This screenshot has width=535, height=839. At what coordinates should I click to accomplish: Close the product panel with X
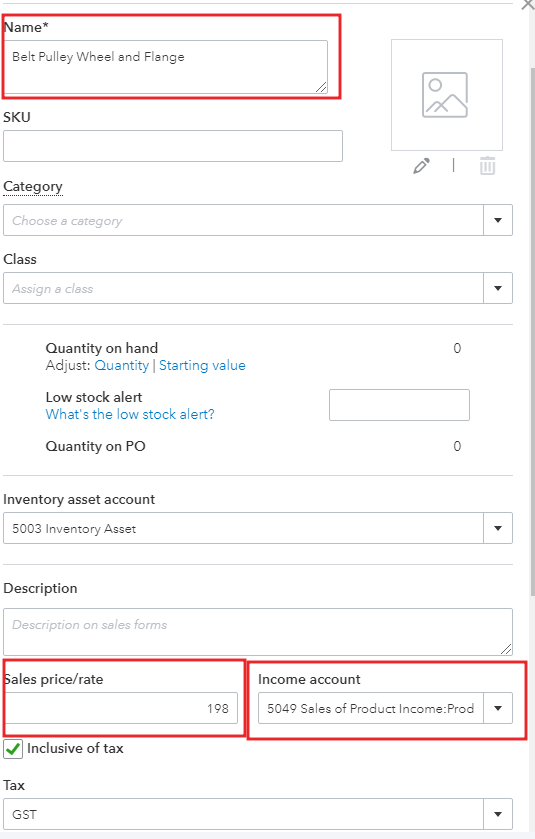coord(528,5)
